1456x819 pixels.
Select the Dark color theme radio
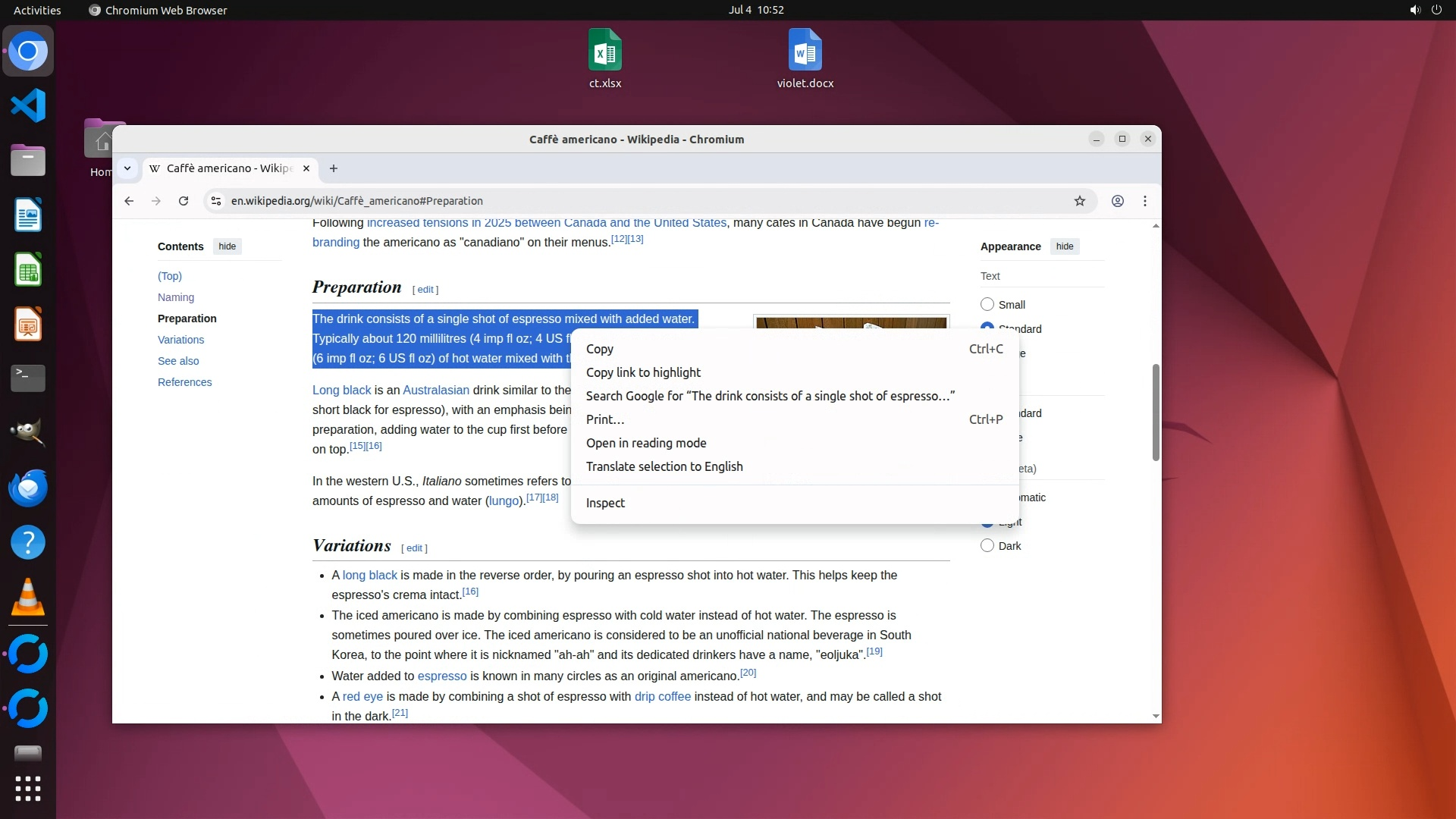point(987,545)
